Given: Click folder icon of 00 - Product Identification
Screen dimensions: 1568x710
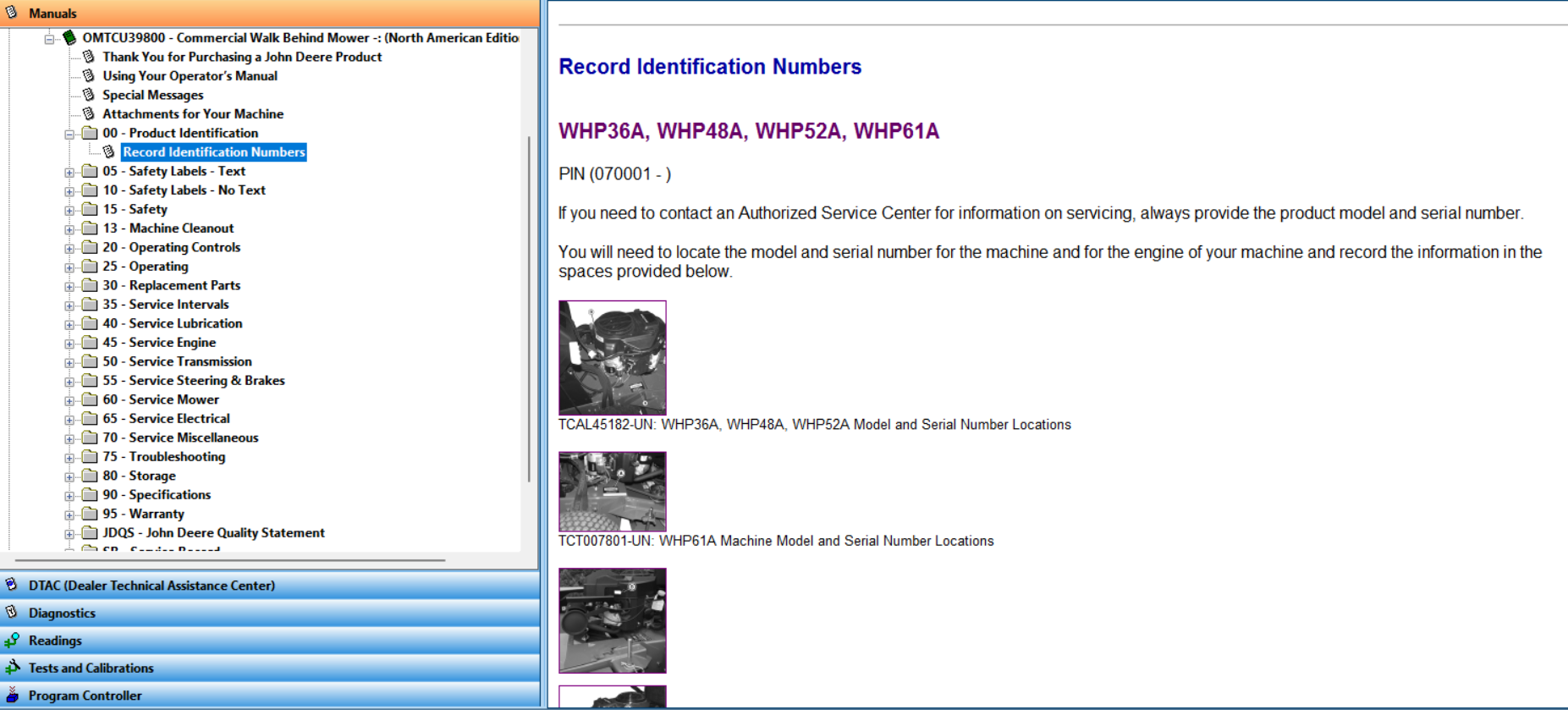Looking at the screenshot, I should click(90, 133).
